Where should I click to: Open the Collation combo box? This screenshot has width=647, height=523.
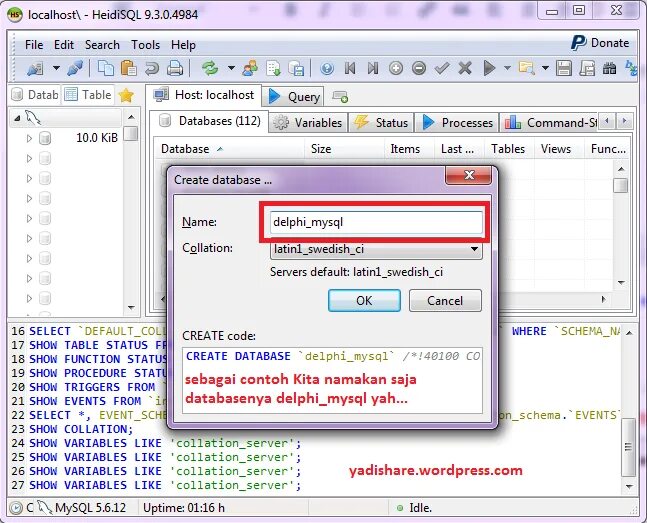click(376, 249)
